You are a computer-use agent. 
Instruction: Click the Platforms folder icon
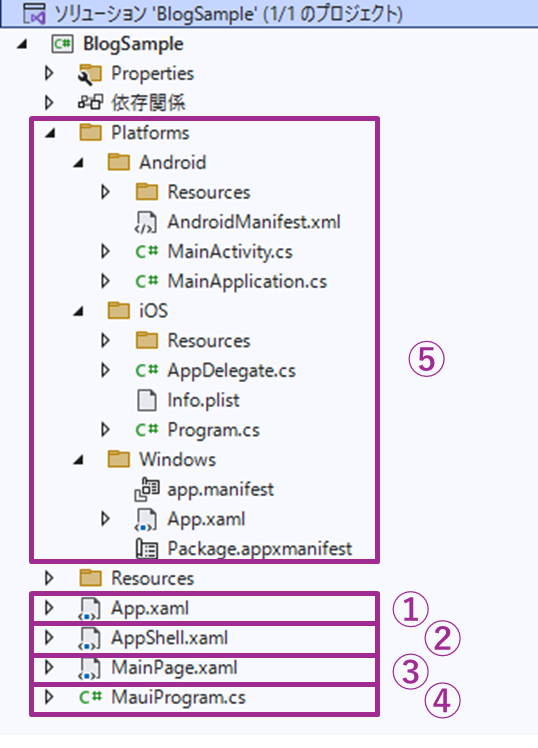pos(90,133)
